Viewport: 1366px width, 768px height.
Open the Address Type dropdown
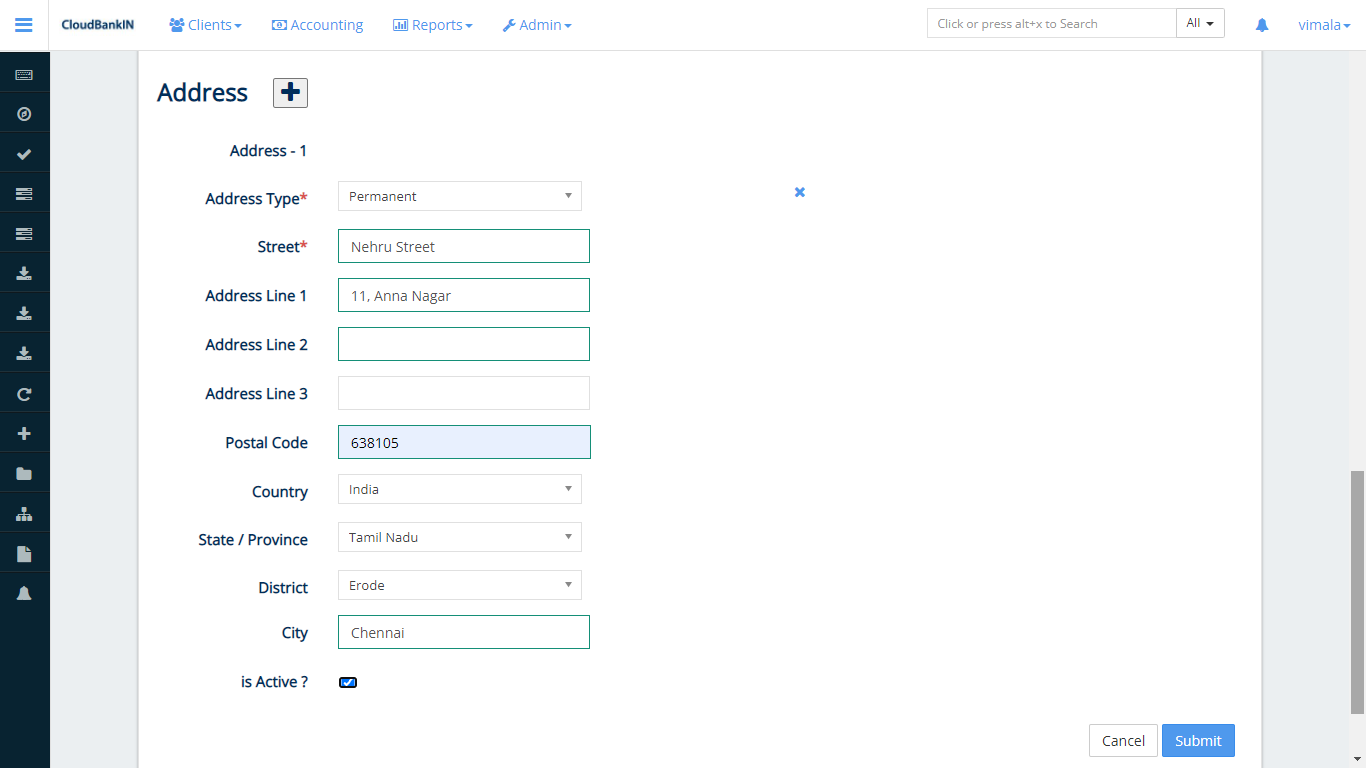point(459,196)
